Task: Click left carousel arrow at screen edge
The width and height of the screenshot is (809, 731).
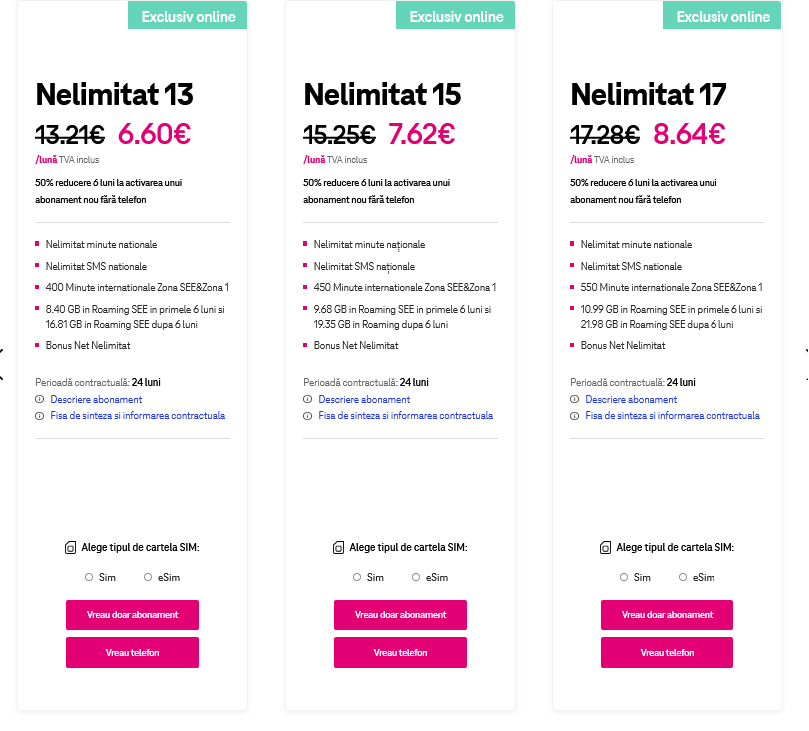Action: [3, 351]
